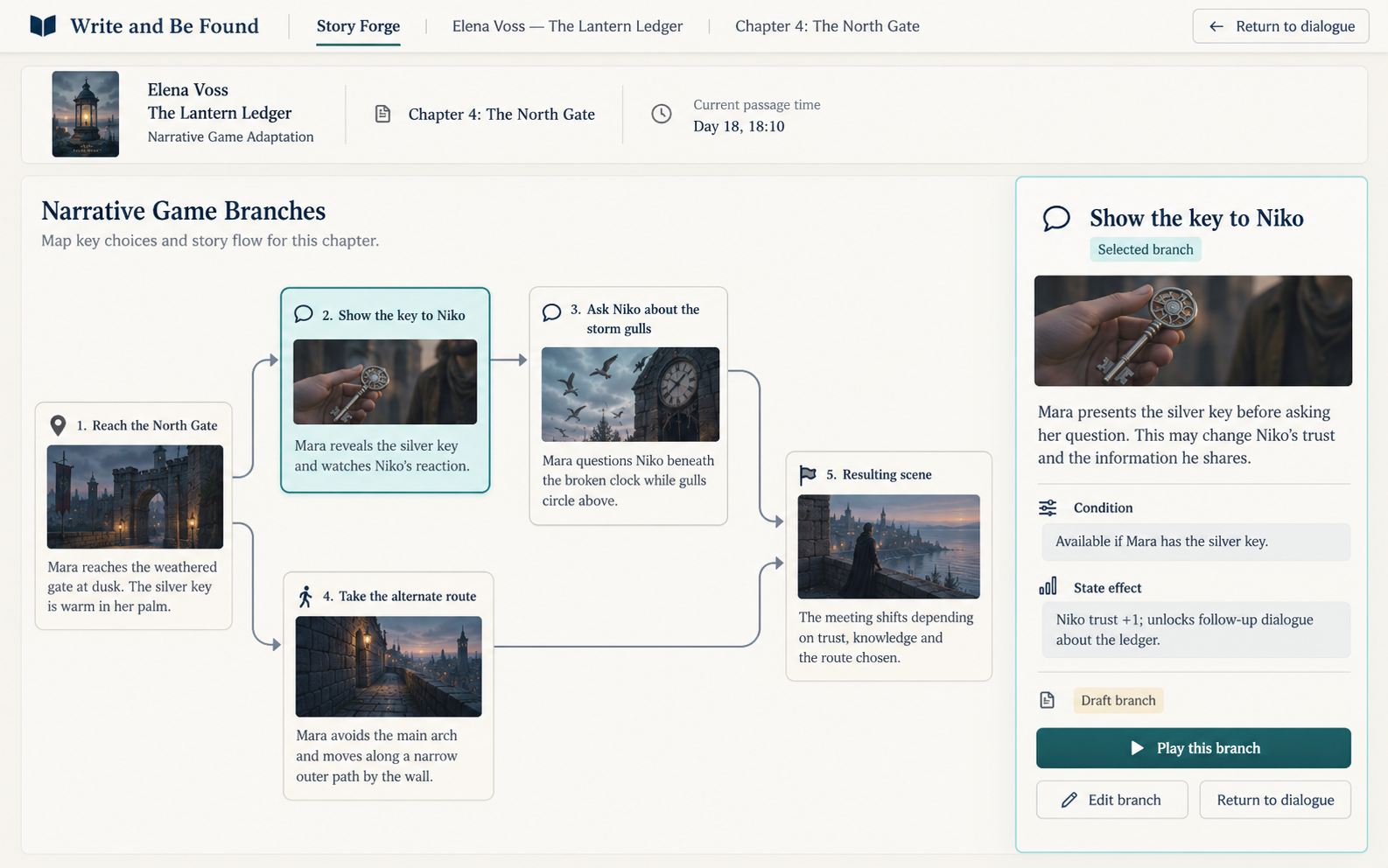The image size is (1388, 868).
Task: Click the Draft branch status tag
Action: [x=1118, y=700]
